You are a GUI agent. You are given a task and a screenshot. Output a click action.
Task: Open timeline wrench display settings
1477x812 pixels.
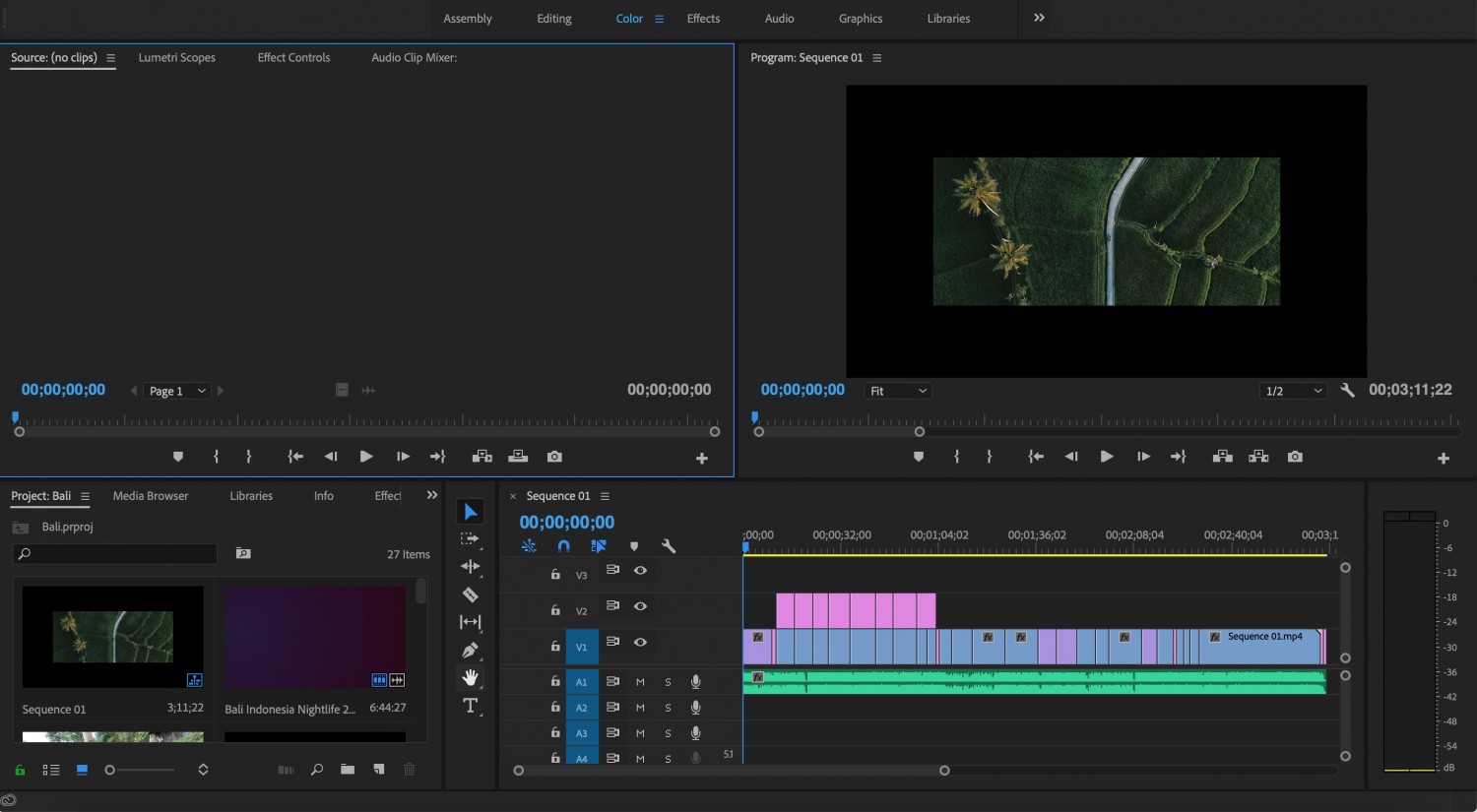(x=668, y=546)
